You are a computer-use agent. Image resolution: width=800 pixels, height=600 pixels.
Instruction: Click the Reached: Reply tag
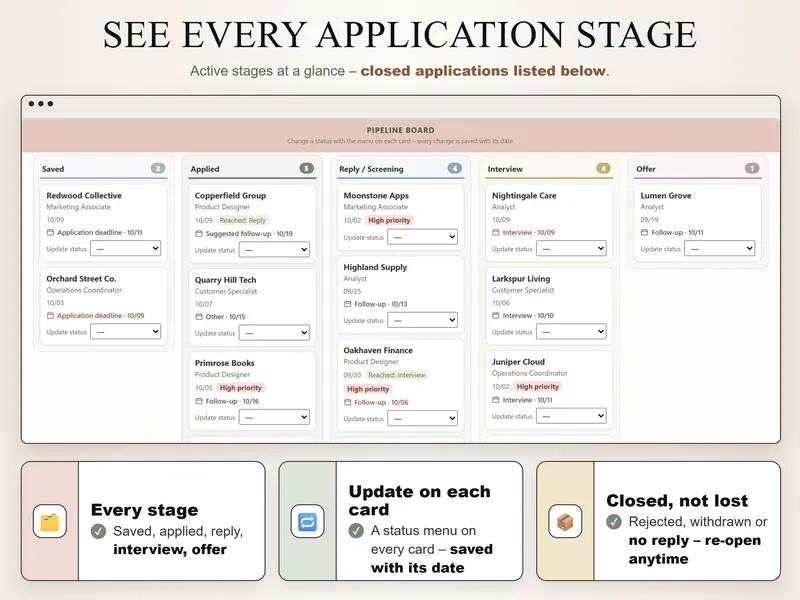(x=243, y=220)
